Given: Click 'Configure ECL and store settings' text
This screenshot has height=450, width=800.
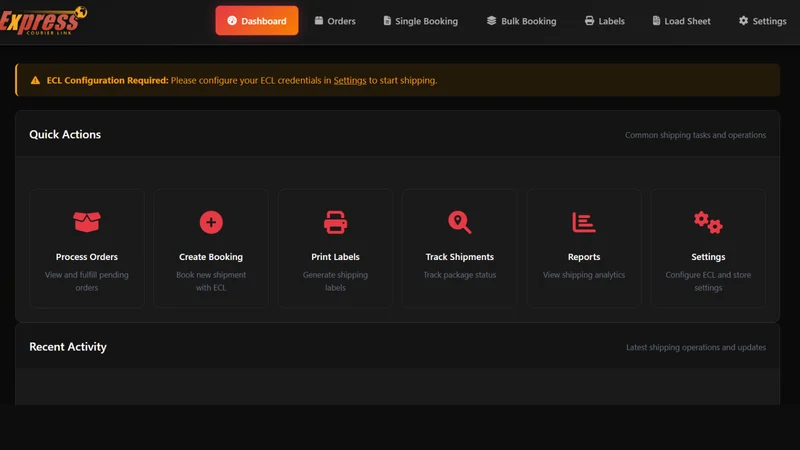Looking at the screenshot, I should pyautogui.click(x=708, y=281).
